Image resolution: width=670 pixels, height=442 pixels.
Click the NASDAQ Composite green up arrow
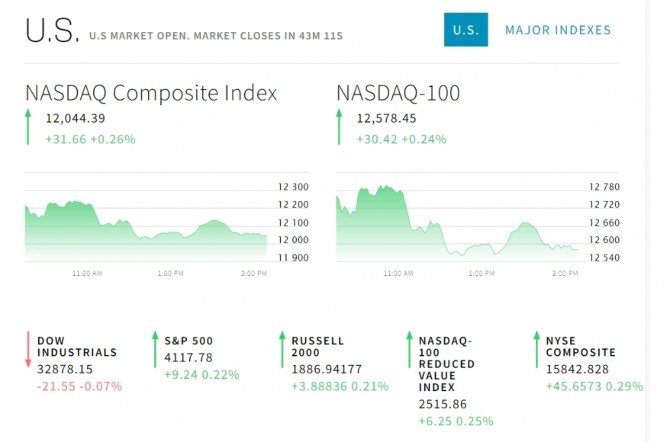point(30,128)
